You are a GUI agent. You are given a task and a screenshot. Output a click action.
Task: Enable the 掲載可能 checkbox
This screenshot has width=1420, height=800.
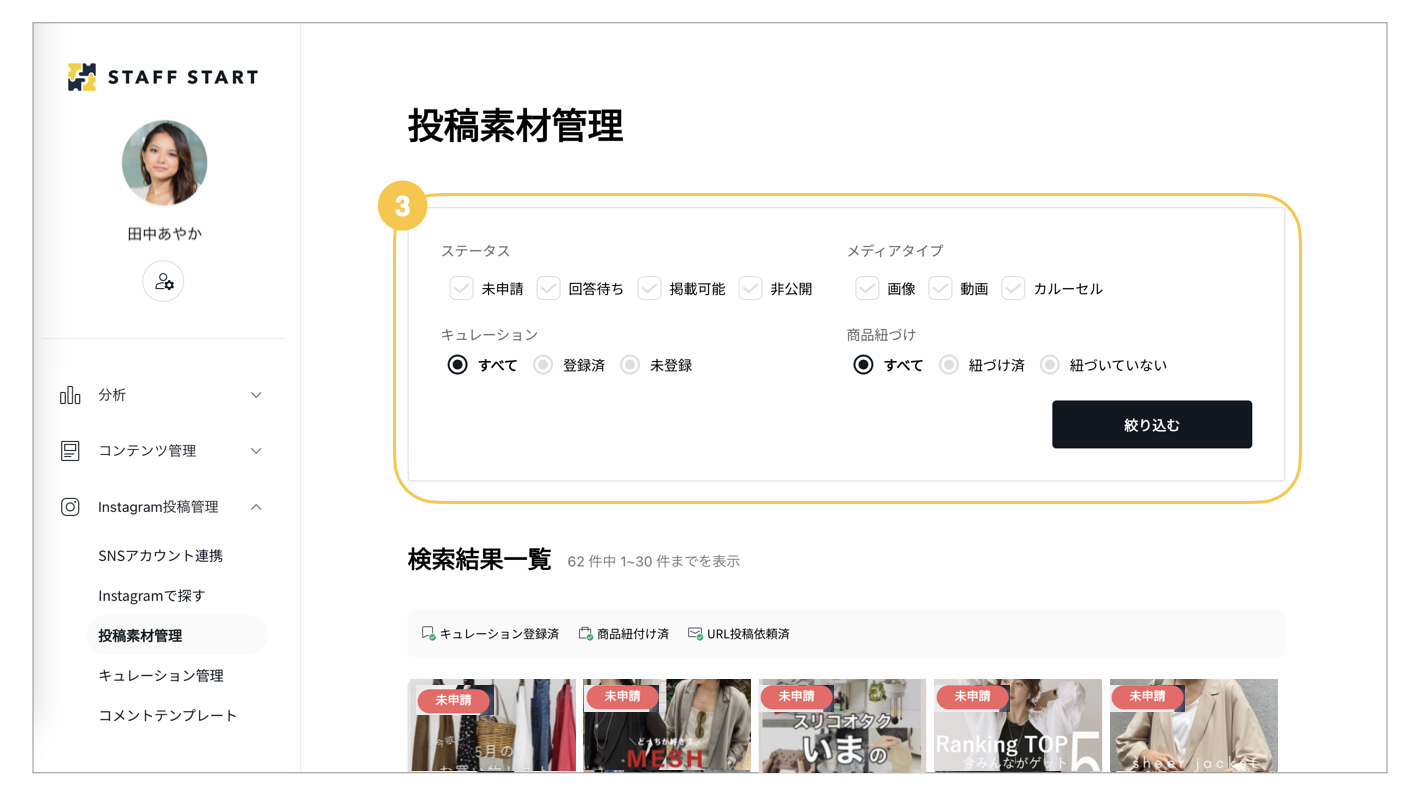649,289
